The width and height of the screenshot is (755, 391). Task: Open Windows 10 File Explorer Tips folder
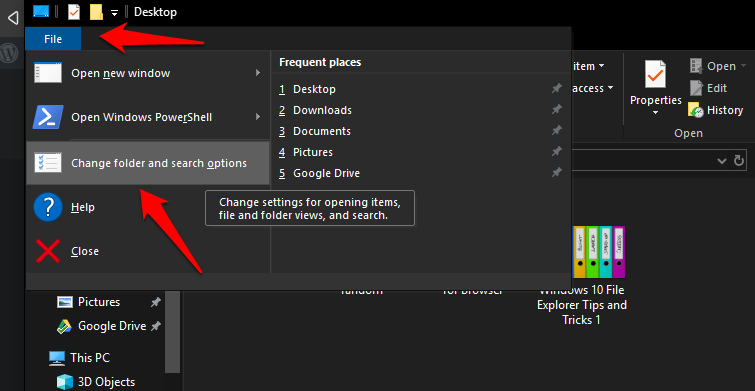pyautogui.click(x=582, y=274)
